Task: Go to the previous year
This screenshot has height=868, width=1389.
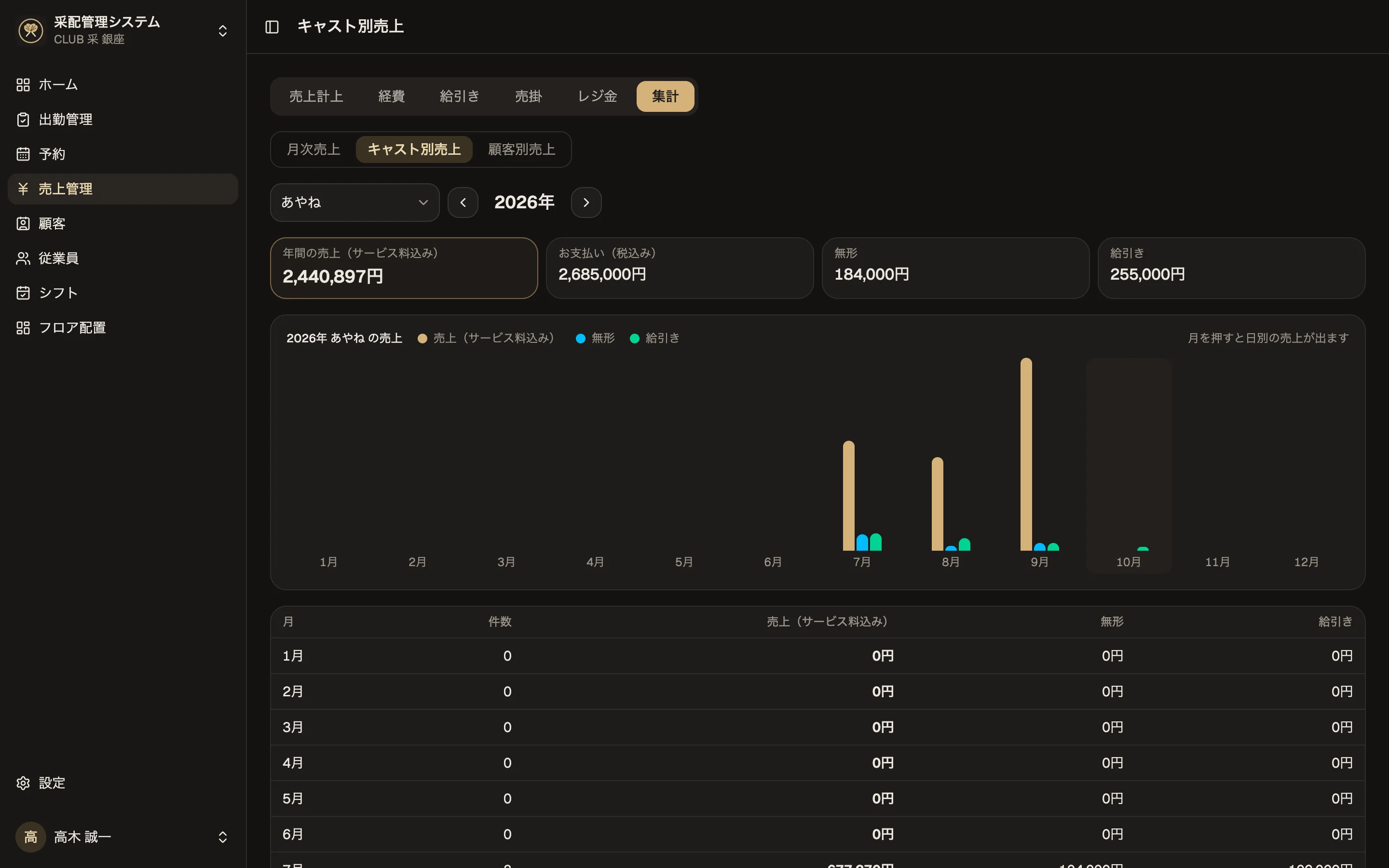Action: 463,203
